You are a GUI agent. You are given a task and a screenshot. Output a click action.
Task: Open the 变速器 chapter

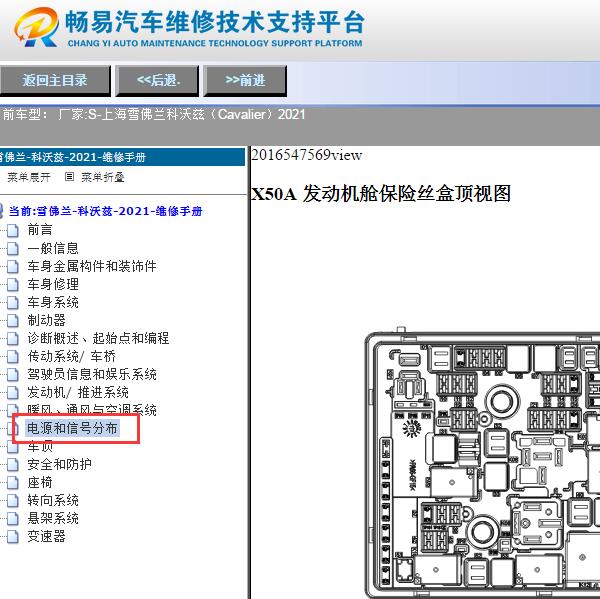coord(46,536)
